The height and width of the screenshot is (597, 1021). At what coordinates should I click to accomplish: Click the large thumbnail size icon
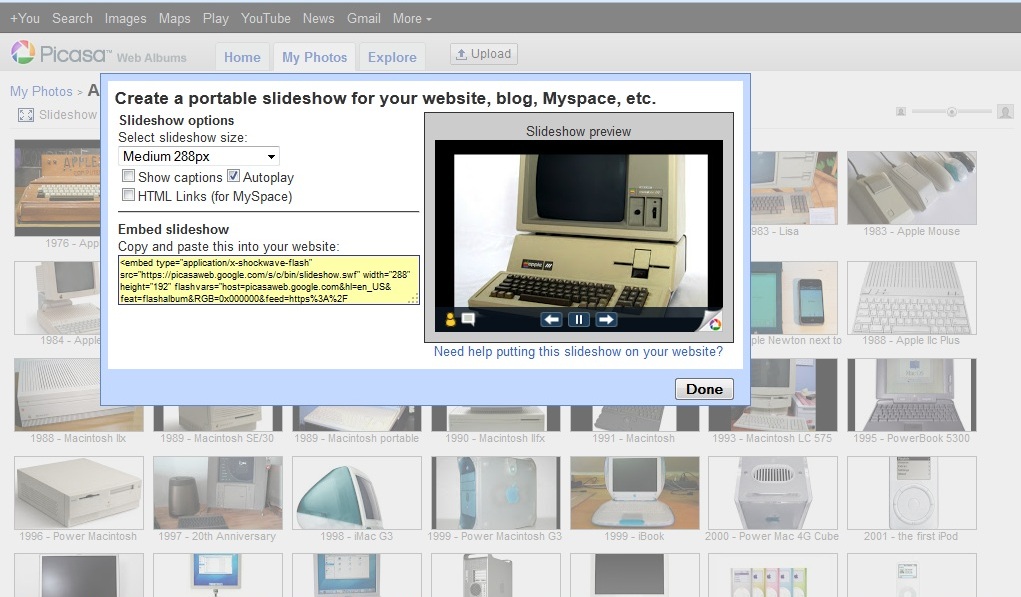point(1005,112)
